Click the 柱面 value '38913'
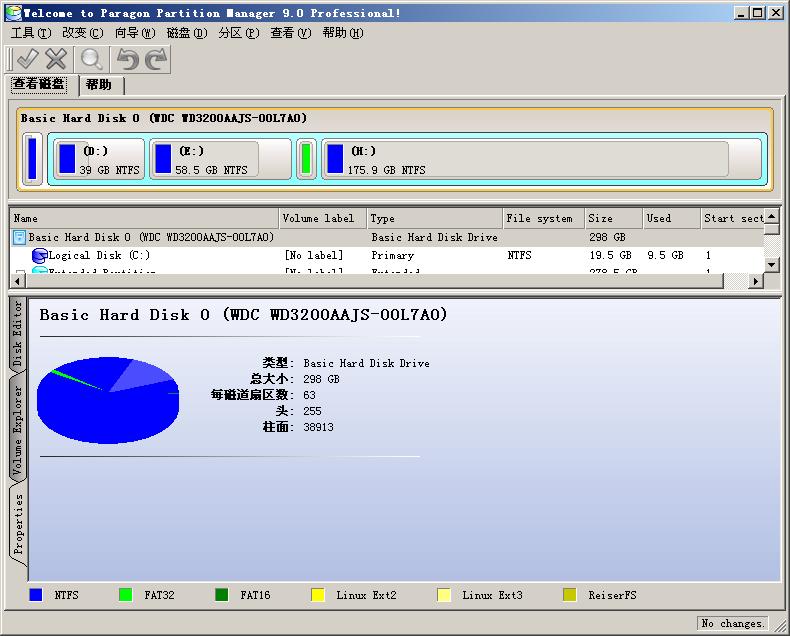 [x=318, y=427]
